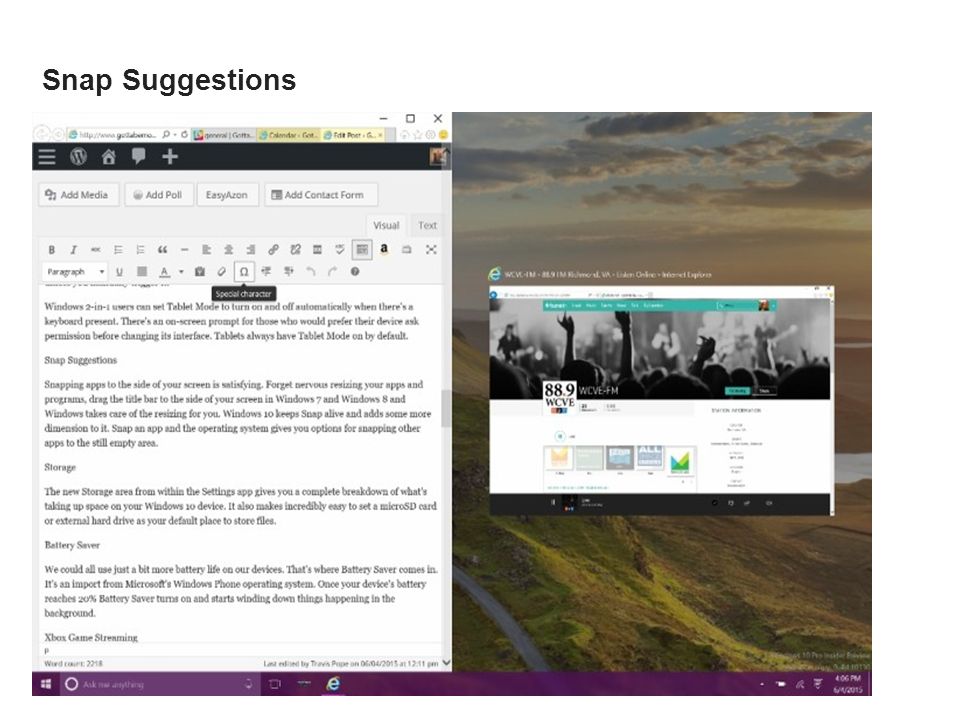Justify the text alignment
The image size is (960, 720).
tap(141, 272)
